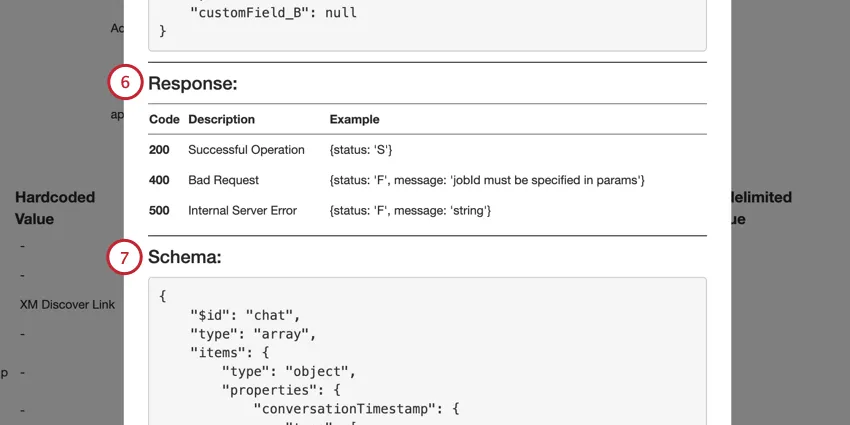
Task: Click the Bad Request description
Action: [223, 180]
